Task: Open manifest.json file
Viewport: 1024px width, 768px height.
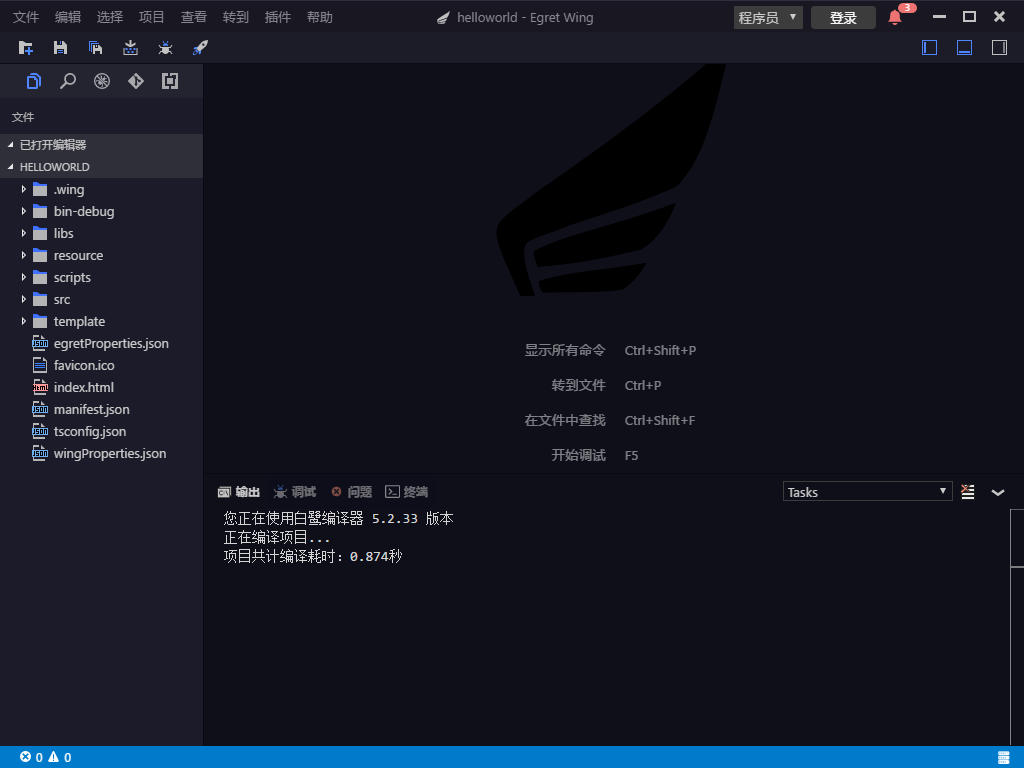Action: [101, 409]
